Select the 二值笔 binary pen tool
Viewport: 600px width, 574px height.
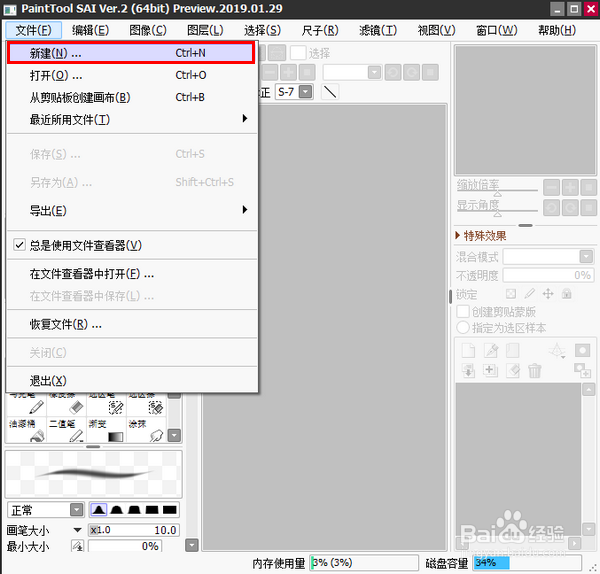[67, 430]
